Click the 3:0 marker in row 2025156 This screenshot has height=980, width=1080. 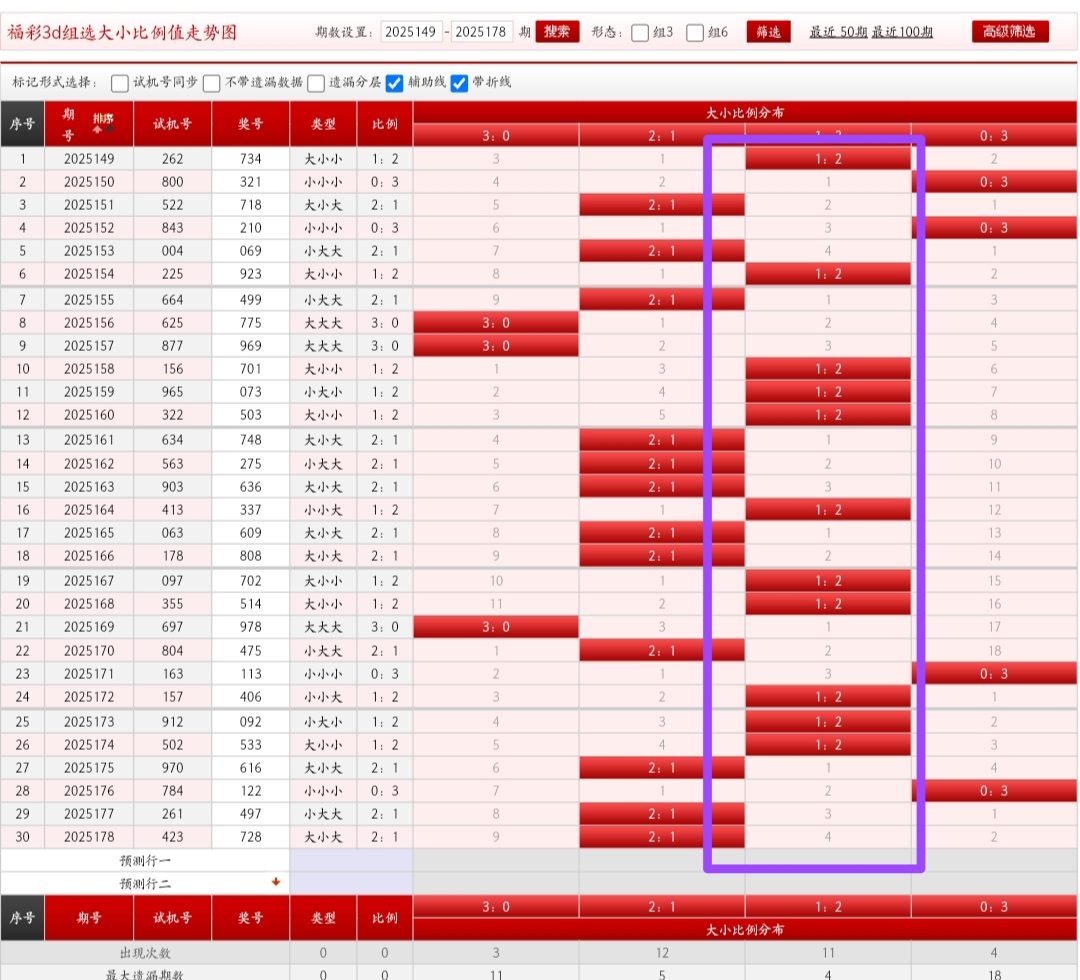[496, 322]
